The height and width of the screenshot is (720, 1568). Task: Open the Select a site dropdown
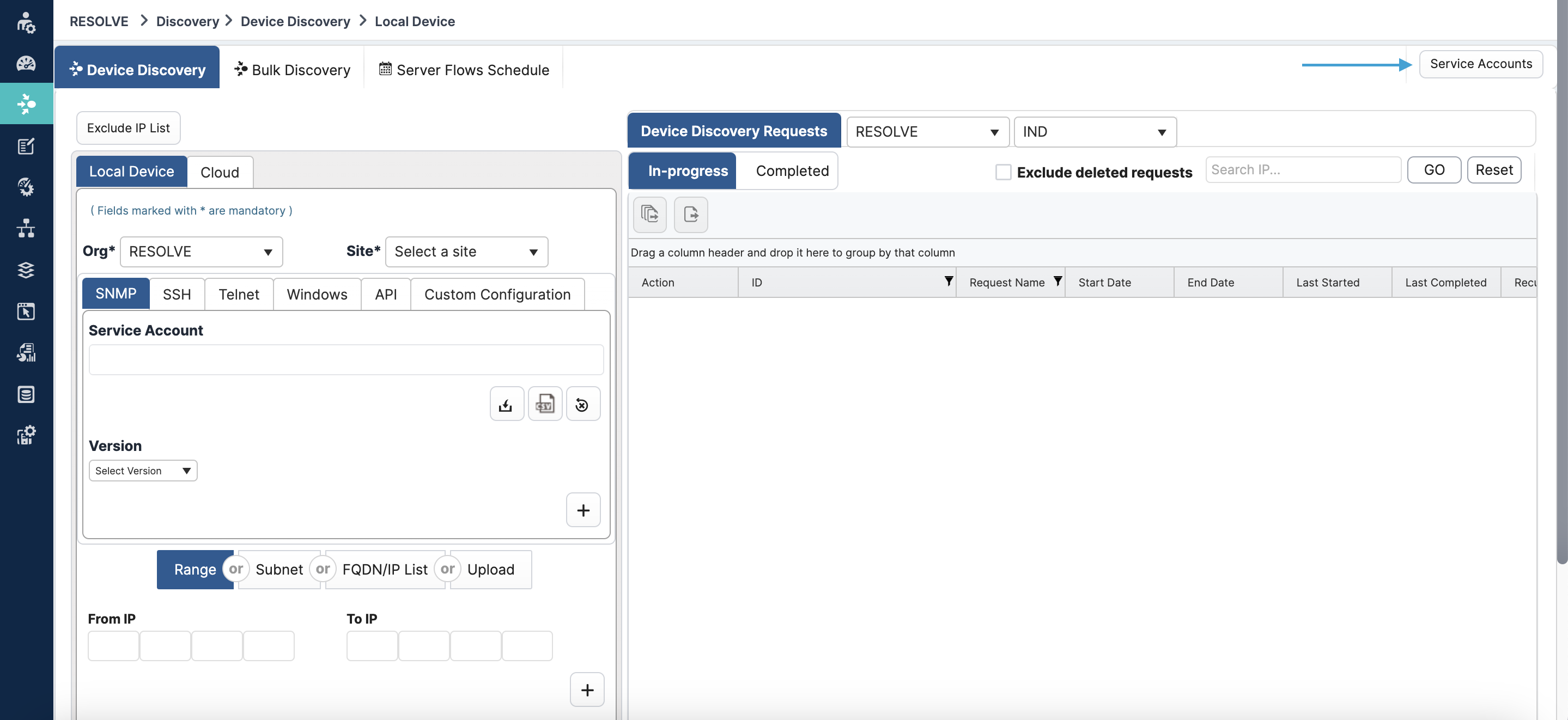(466, 252)
